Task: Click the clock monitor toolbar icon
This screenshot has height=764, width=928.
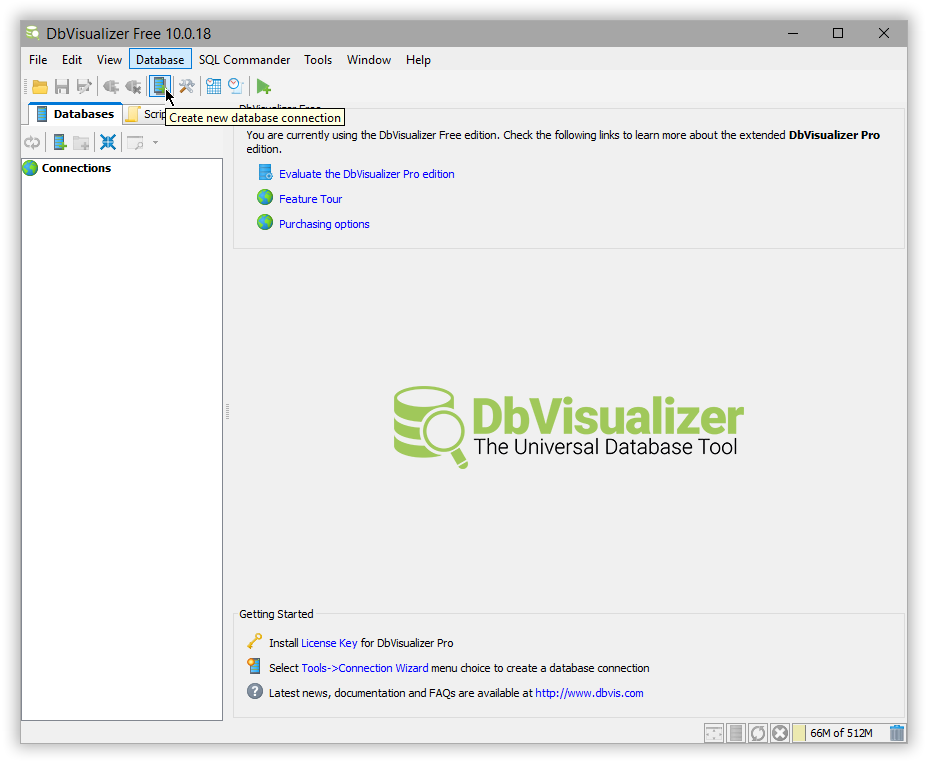Action: tap(235, 87)
